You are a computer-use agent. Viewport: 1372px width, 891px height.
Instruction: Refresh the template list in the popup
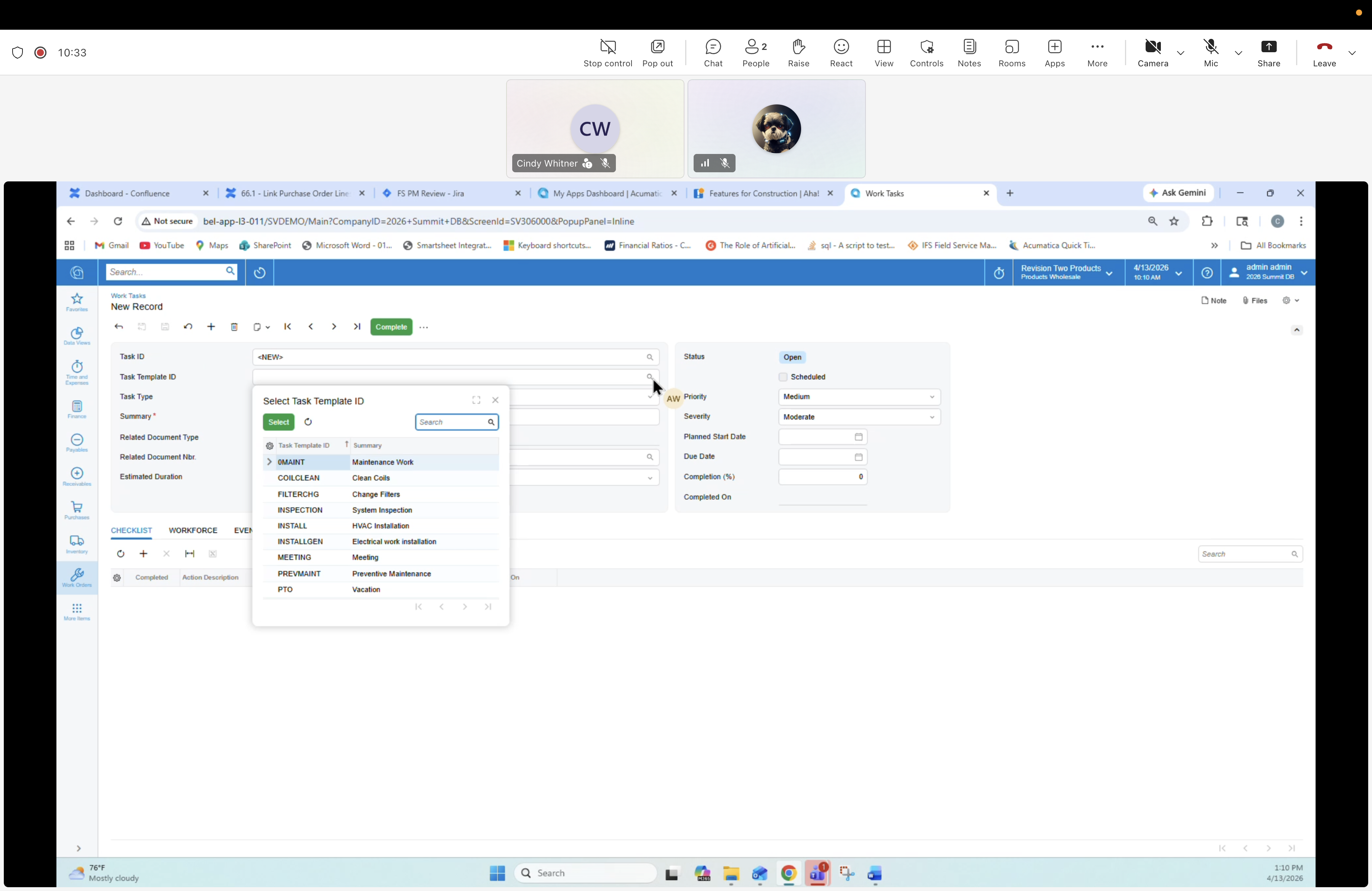point(307,422)
